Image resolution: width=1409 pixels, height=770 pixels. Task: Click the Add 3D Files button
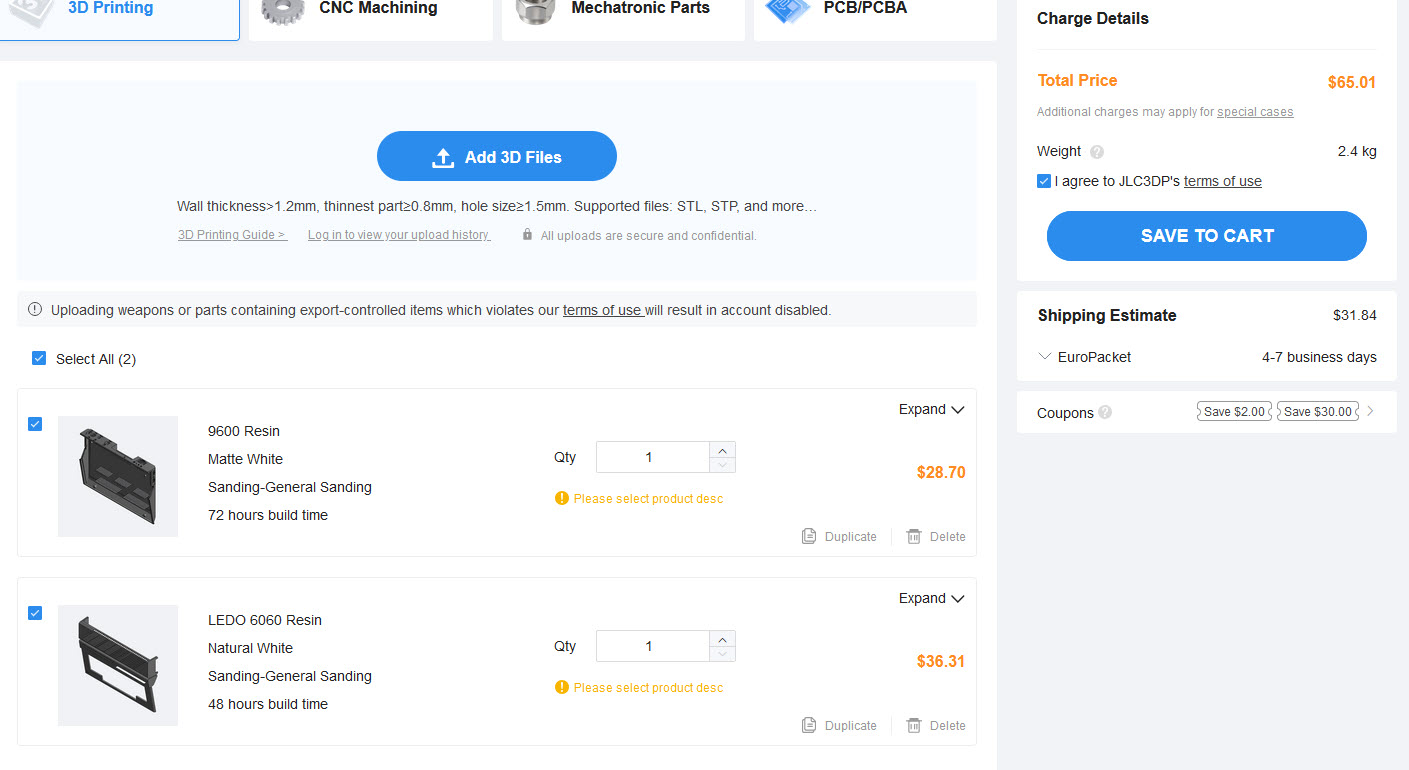[x=497, y=156]
